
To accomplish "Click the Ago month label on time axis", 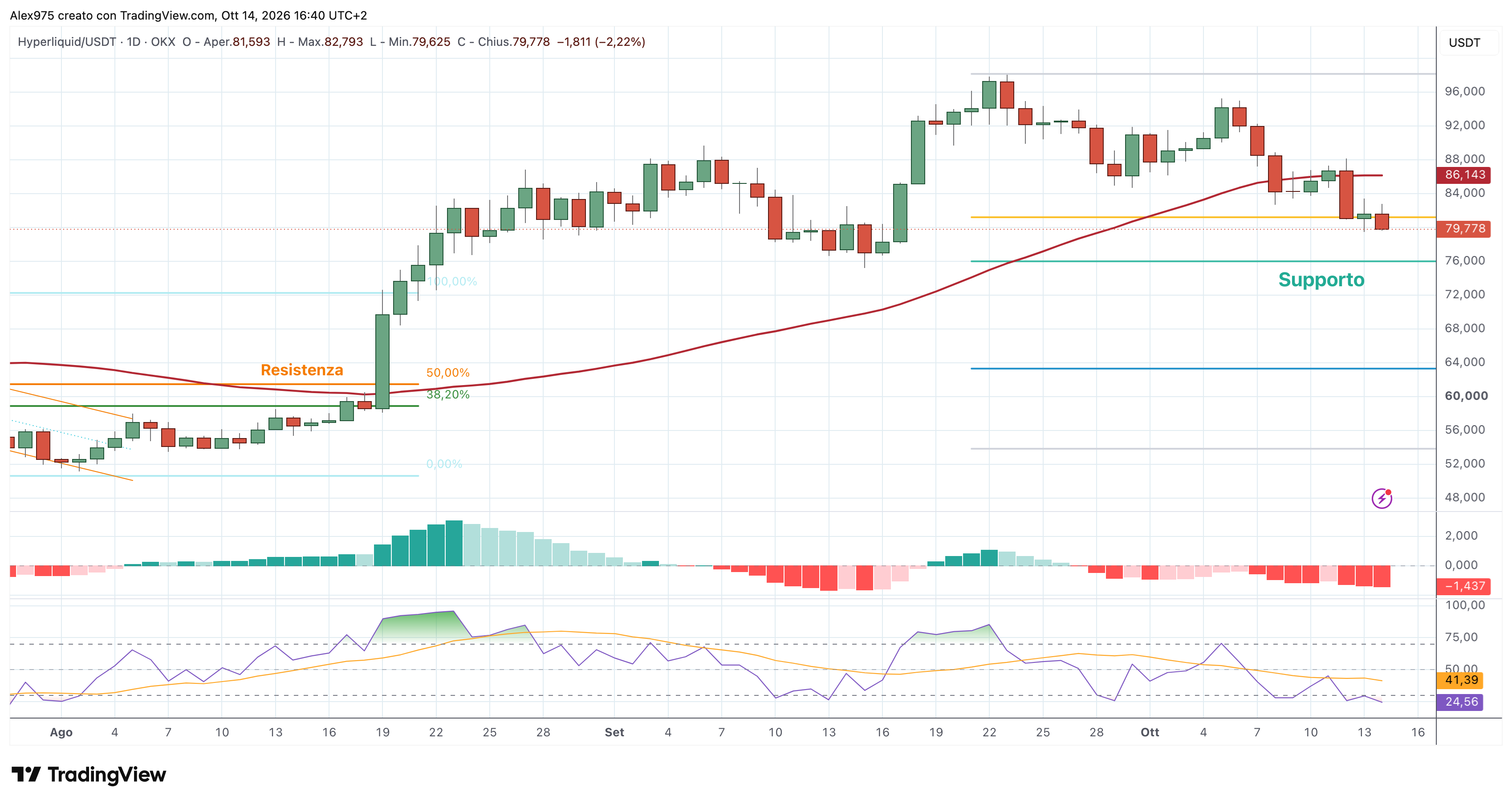I will [x=61, y=732].
